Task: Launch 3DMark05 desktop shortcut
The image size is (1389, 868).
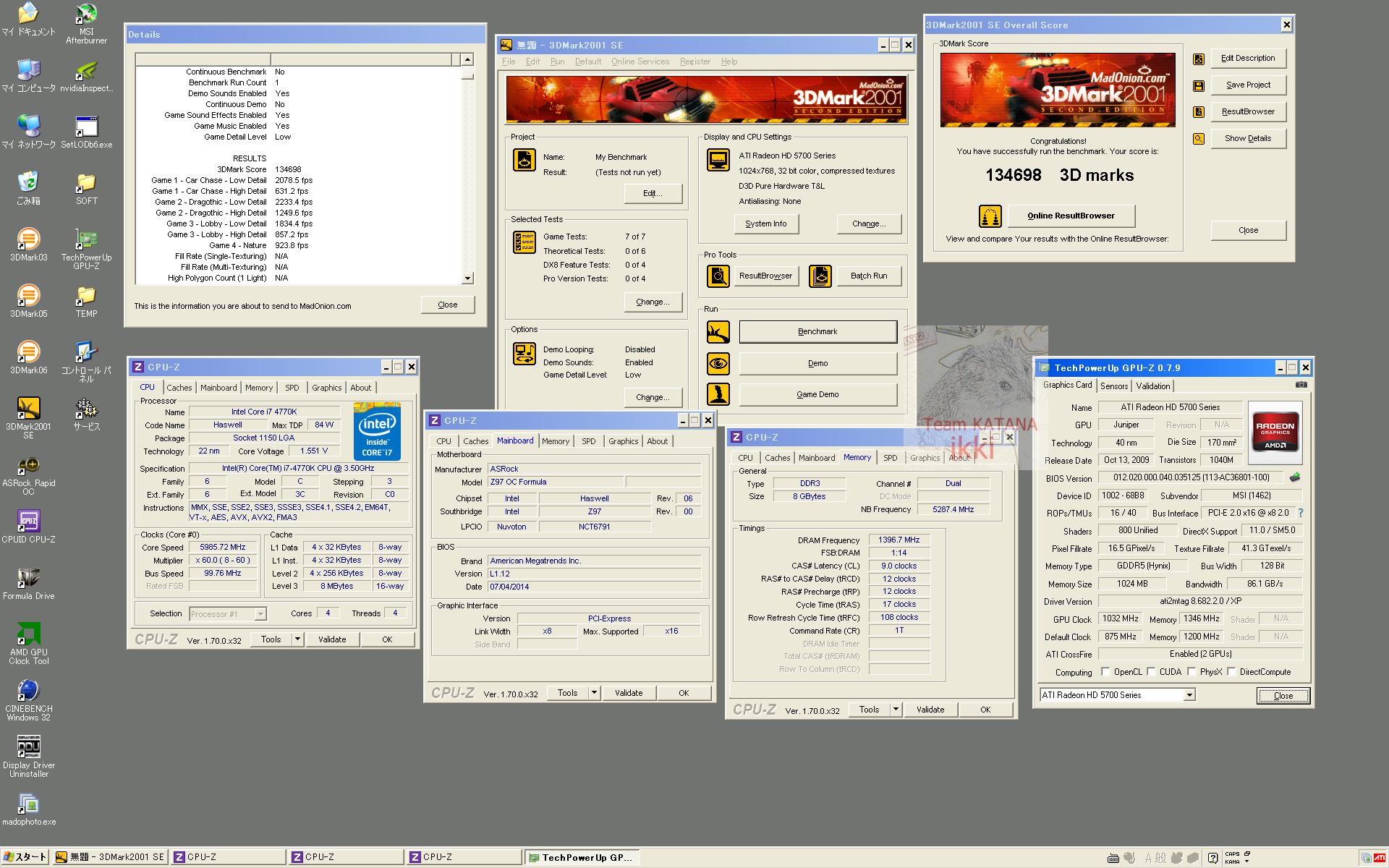Action: (28, 301)
